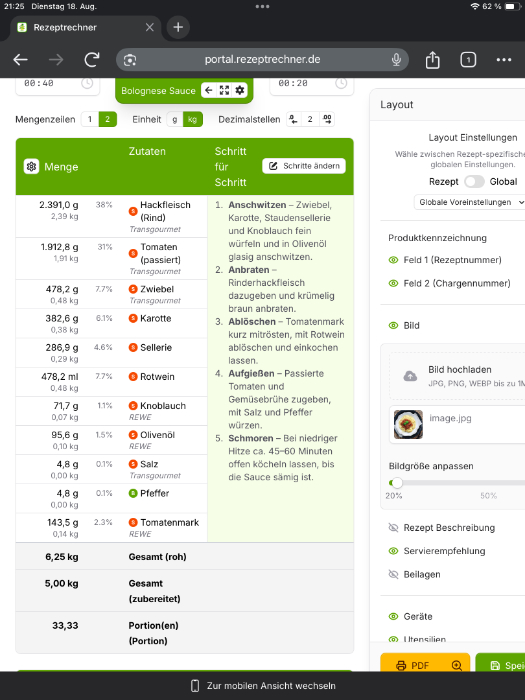Click the clock icon of 00:20 field
The width and height of the screenshot is (525, 700).
click(x=341, y=83)
